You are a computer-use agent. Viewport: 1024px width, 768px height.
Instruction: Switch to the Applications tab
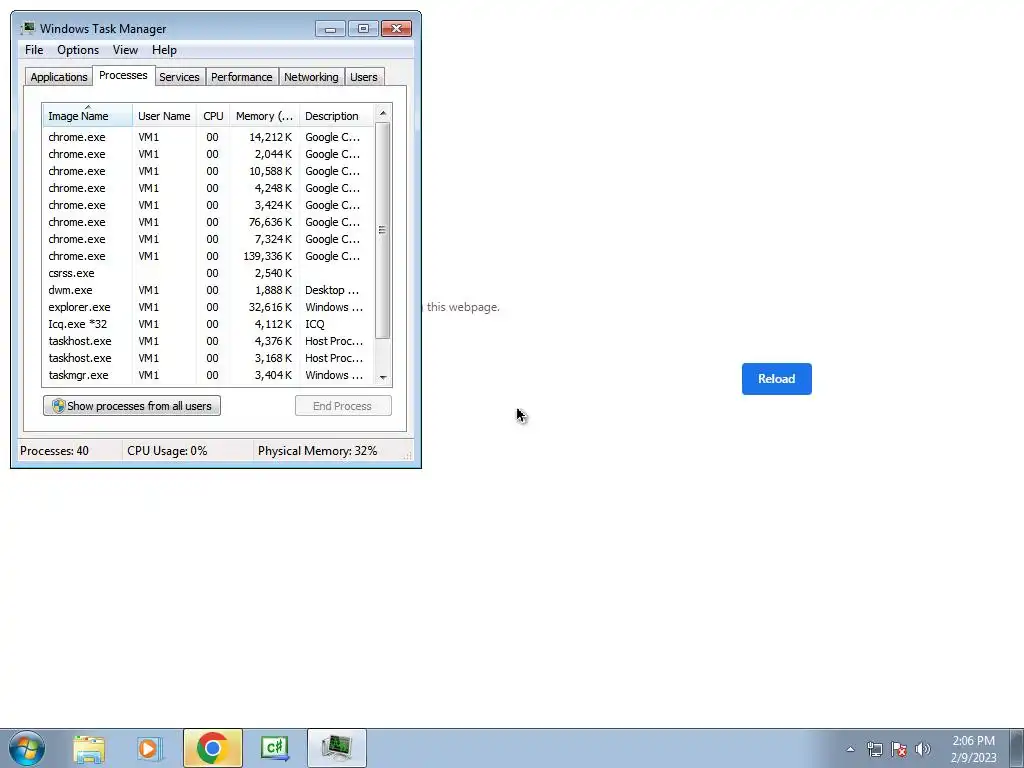pyautogui.click(x=59, y=77)
